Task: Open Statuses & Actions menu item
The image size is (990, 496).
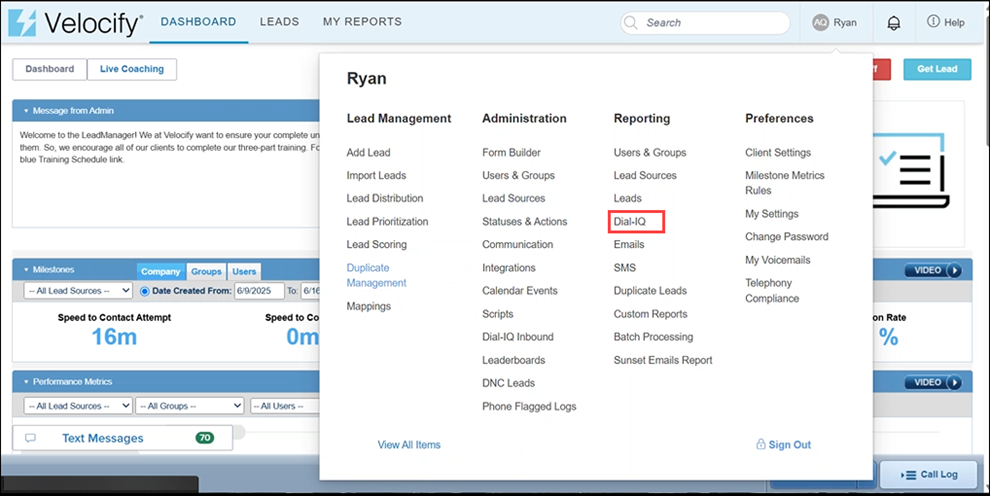Action: click(525, 221)
